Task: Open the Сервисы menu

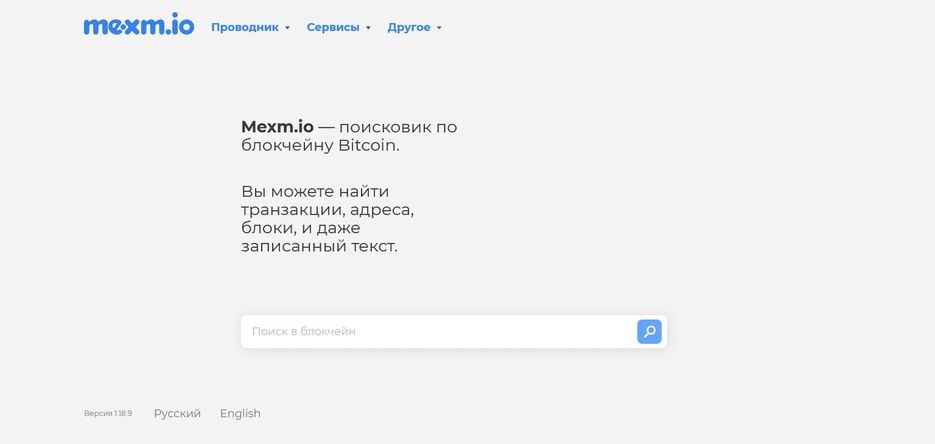Action: 333,28
